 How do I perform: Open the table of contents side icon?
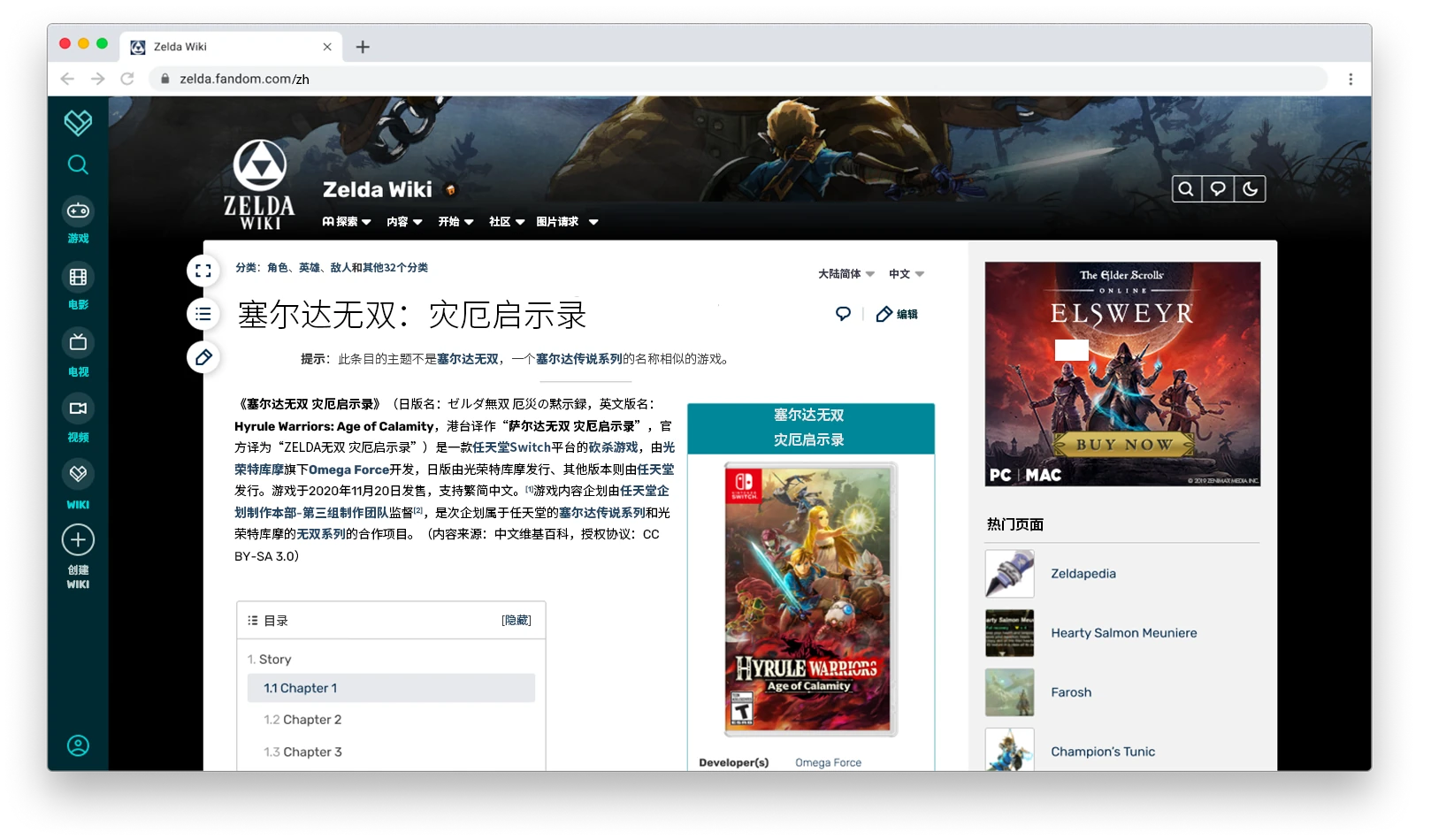203,314
